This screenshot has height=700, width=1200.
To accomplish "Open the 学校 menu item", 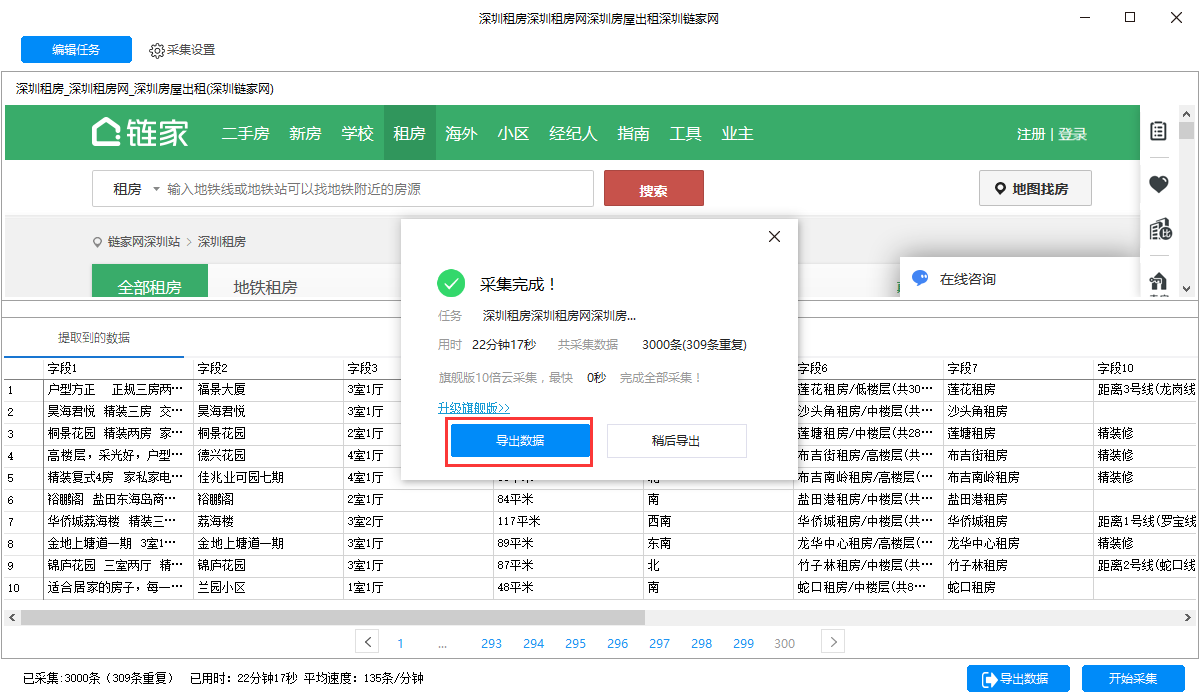I will tap(357, 133).
